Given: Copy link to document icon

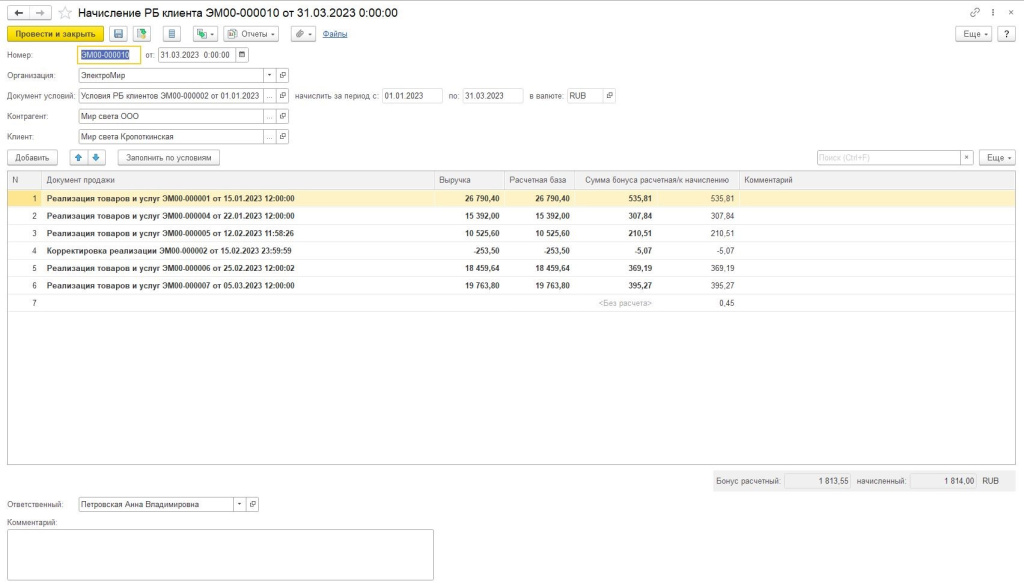Looking at the screenshot, I should (x=975, y=13).
